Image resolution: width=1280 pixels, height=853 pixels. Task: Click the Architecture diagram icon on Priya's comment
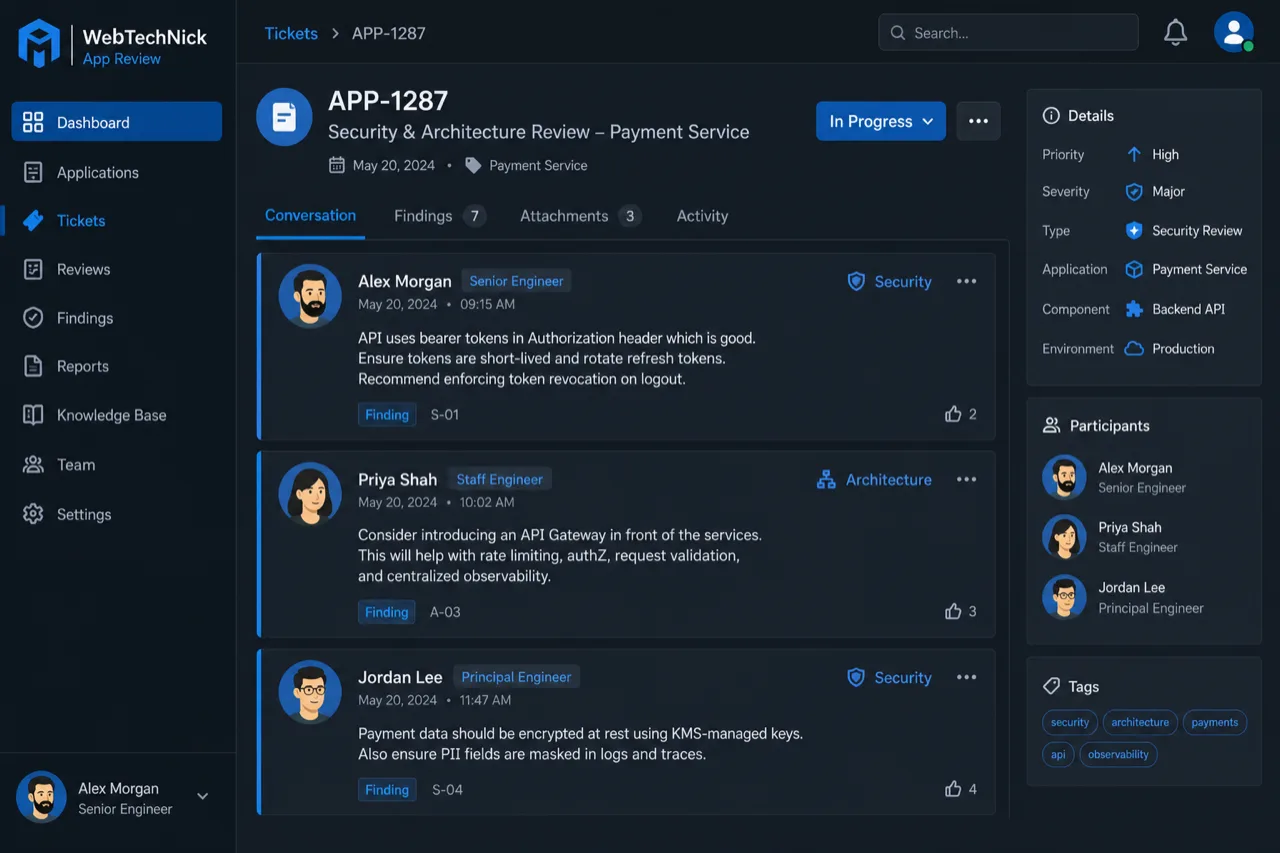(826, 480)
